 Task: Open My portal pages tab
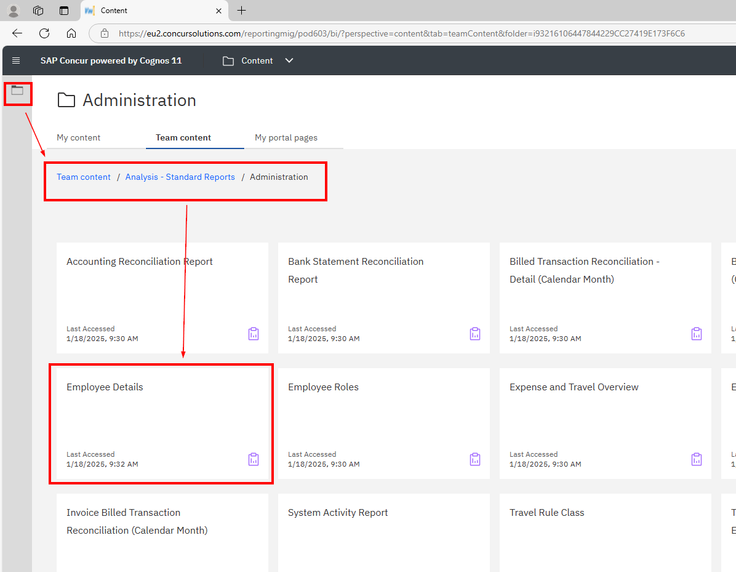click(x=286, y=137)
